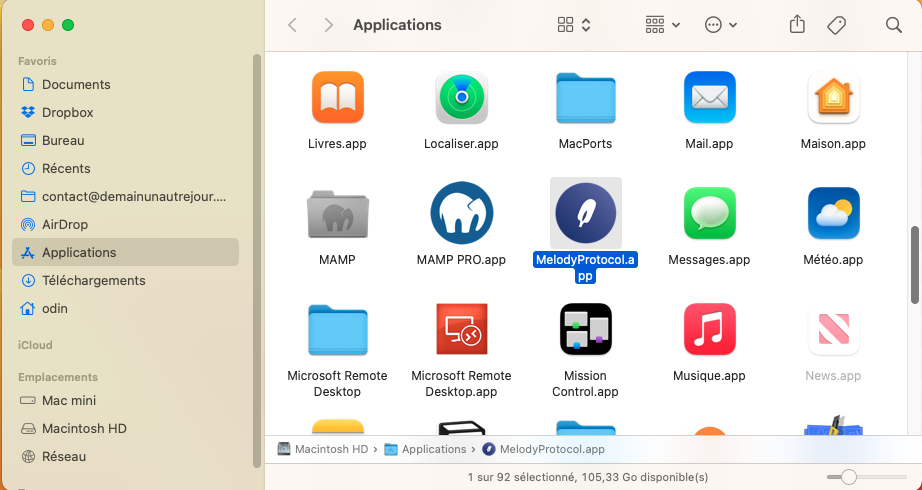The image size is (922, 490).
Task: Select the MAMP PRO.app icon
Action: pos(461,213)
